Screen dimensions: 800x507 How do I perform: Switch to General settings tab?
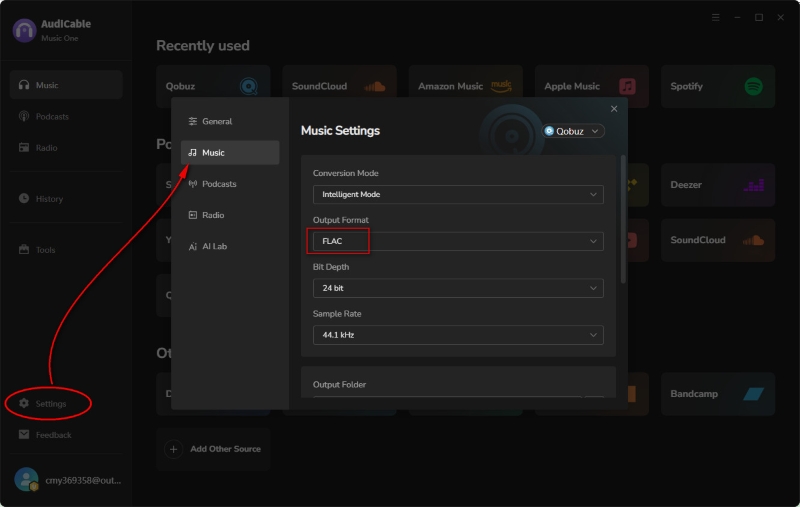coord(230,121)
